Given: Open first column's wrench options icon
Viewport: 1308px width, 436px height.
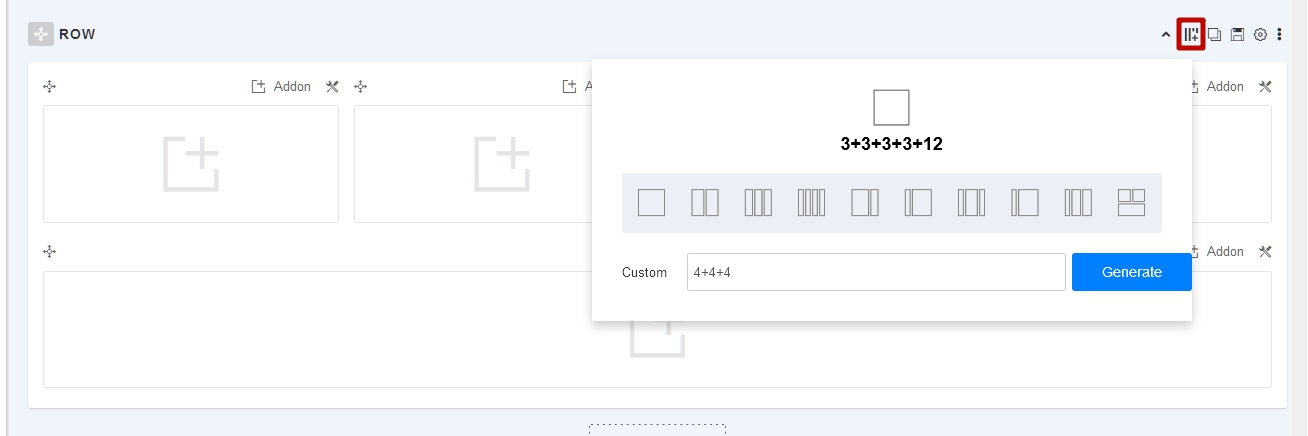Looking at the screenshot, I should tap(332, 87).
